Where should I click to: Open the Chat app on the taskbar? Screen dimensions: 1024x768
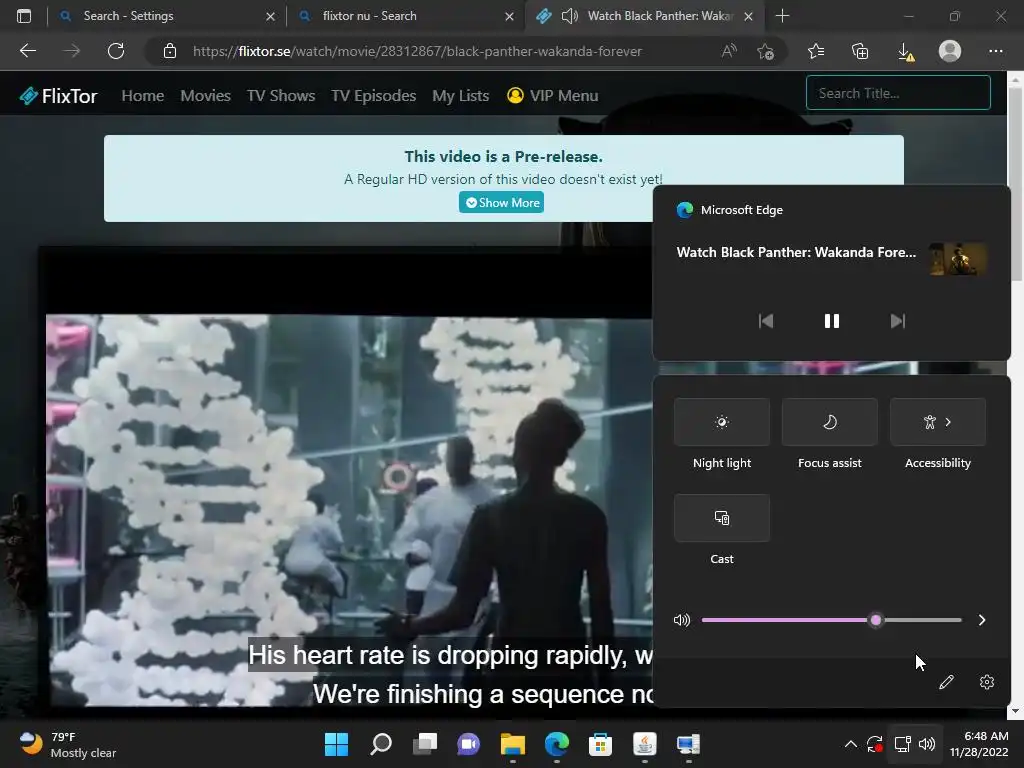(468, 744)
